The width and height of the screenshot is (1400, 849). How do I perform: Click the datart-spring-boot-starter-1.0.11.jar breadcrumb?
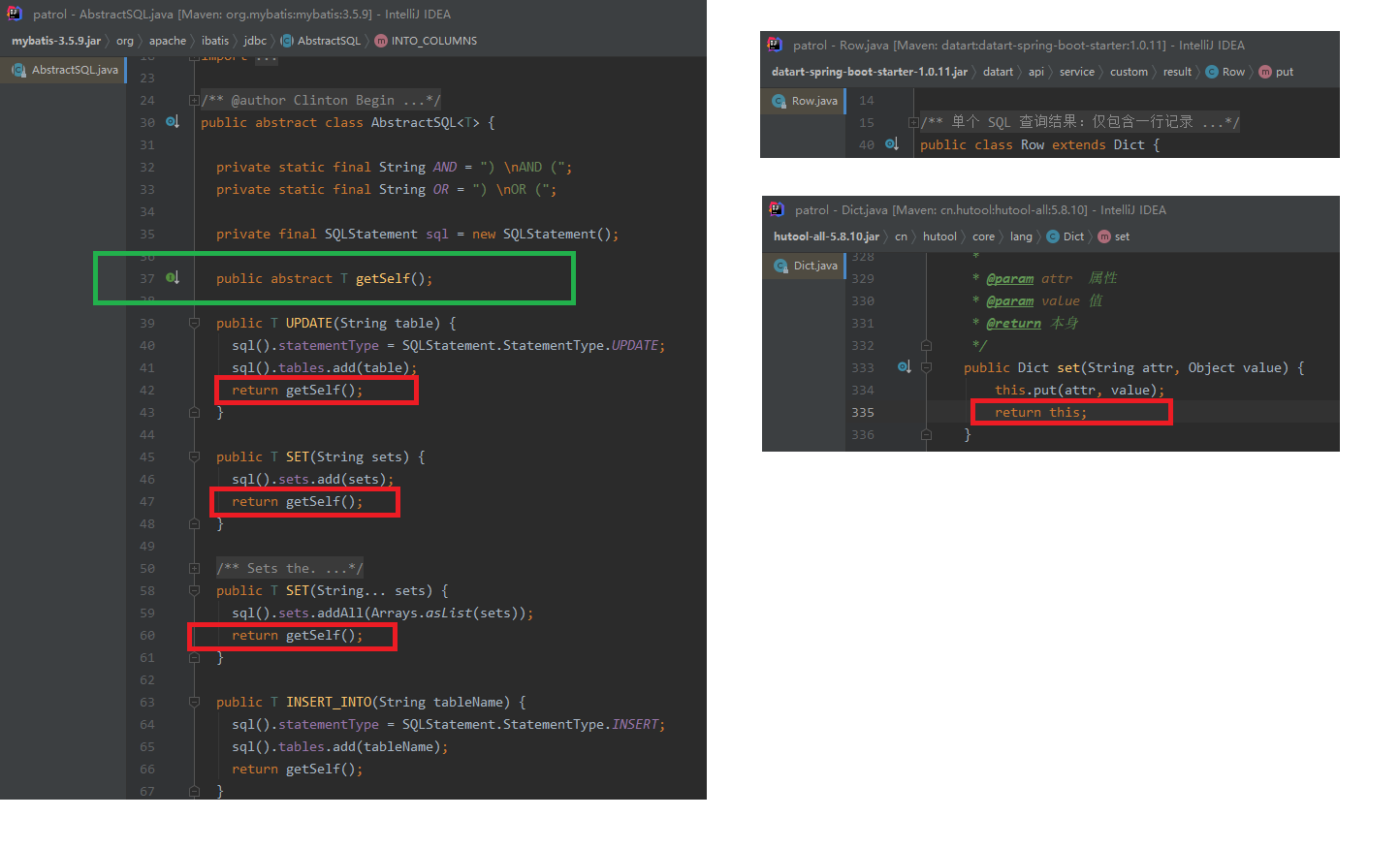(x=870, y=72)
